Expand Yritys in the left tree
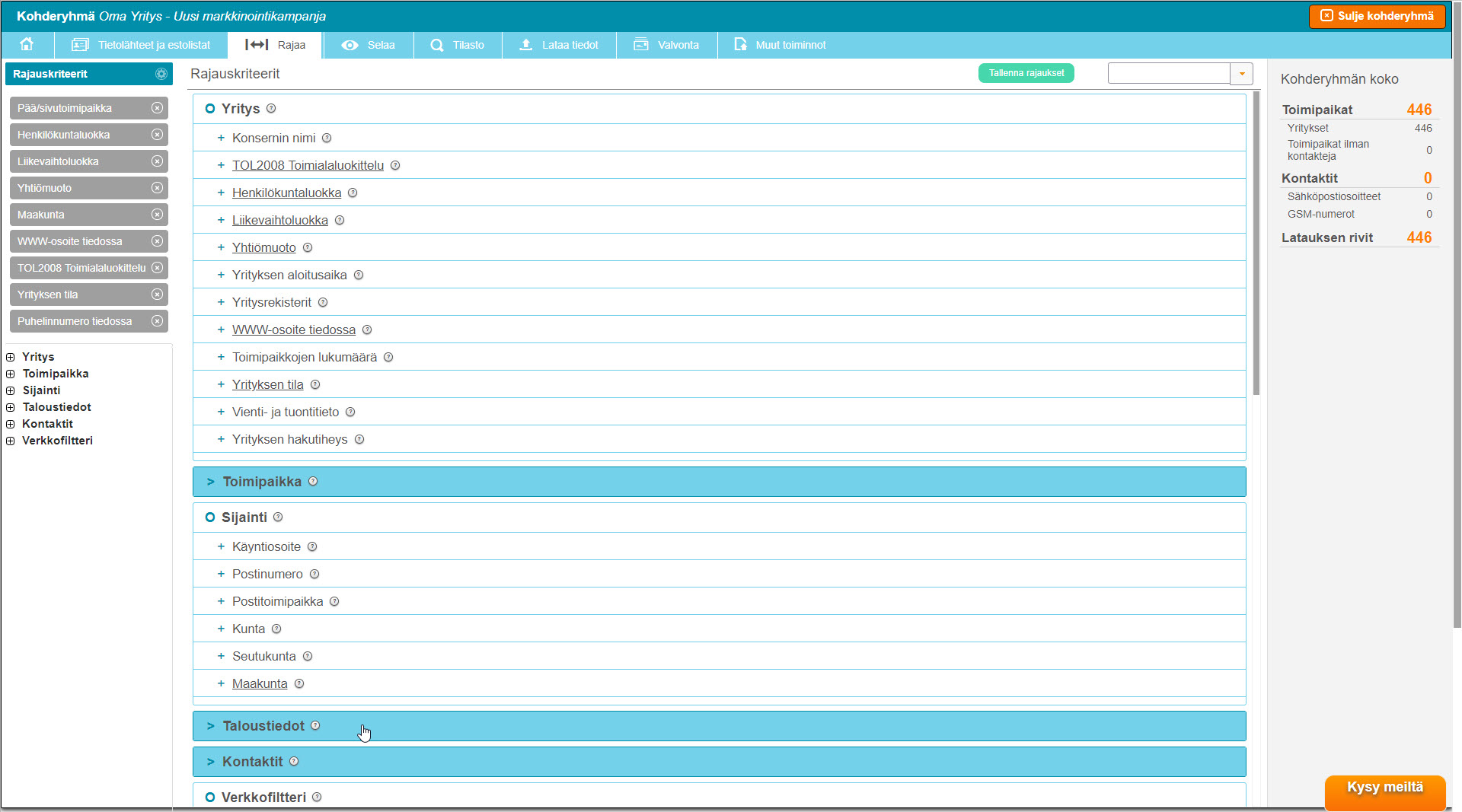 pyautogui.click(x=11, y=357)
